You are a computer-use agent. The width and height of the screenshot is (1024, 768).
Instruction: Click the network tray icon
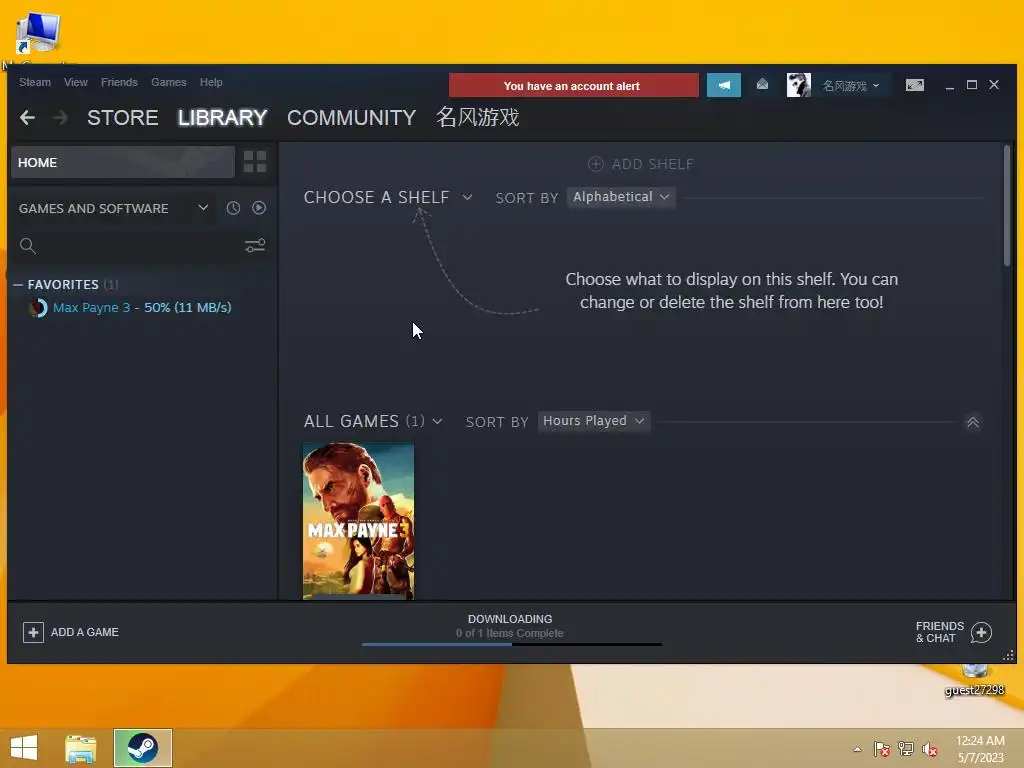click(x=906, y=749)
